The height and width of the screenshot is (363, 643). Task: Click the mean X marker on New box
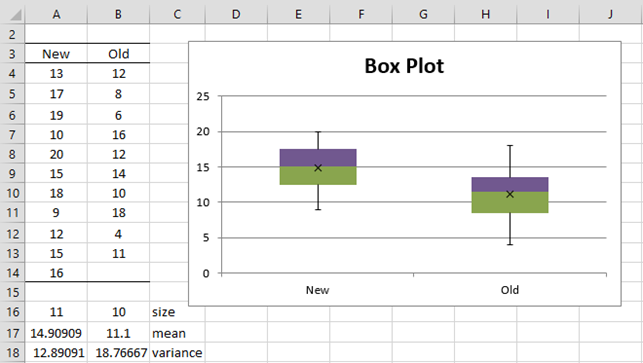click(x=318, y=168)
